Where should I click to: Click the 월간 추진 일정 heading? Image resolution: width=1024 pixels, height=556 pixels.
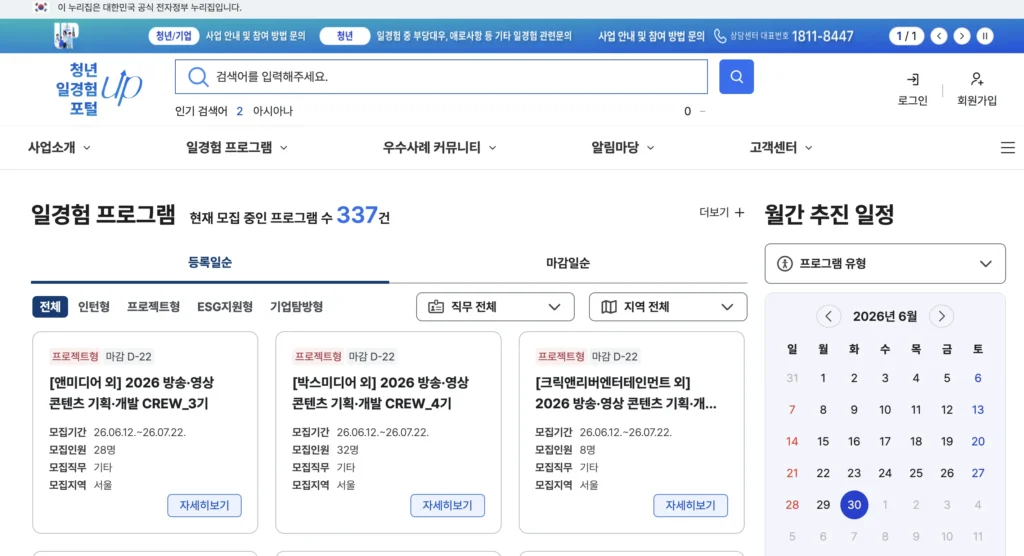829,214
